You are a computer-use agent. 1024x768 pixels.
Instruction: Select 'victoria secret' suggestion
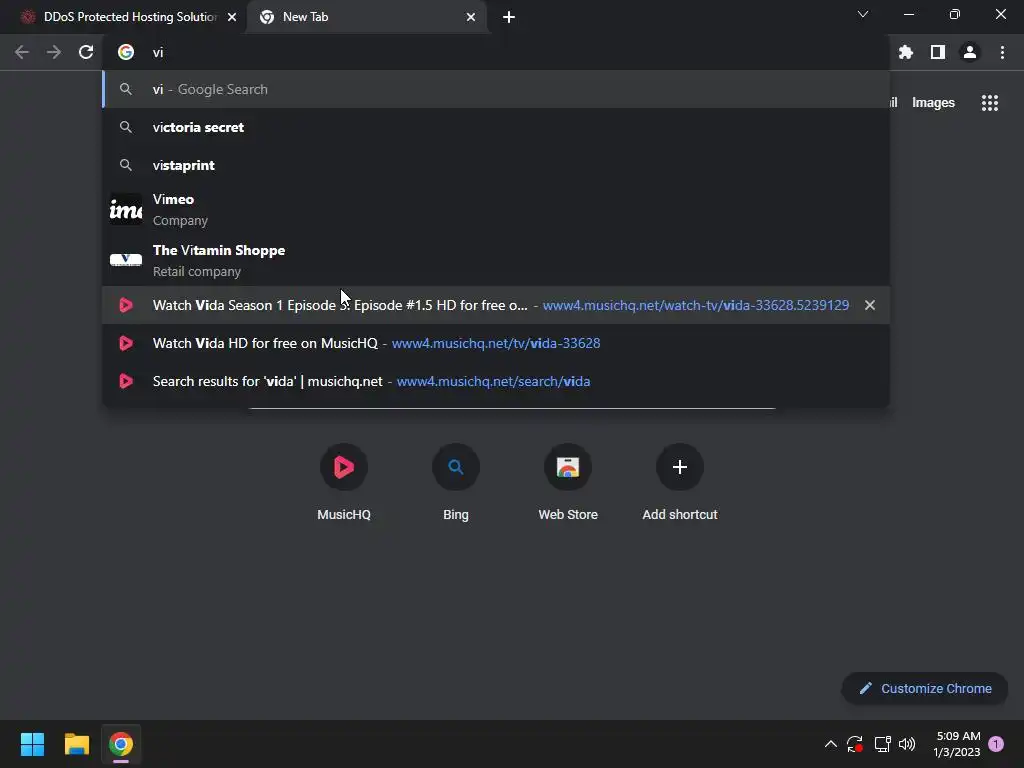click(496, 127)
